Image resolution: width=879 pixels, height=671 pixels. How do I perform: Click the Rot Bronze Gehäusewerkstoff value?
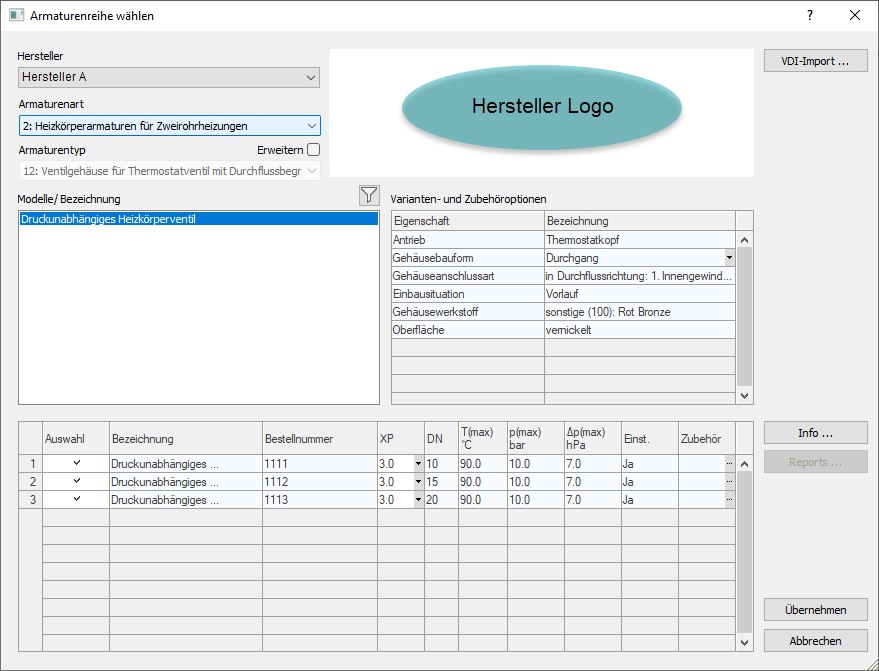[640, 312]
